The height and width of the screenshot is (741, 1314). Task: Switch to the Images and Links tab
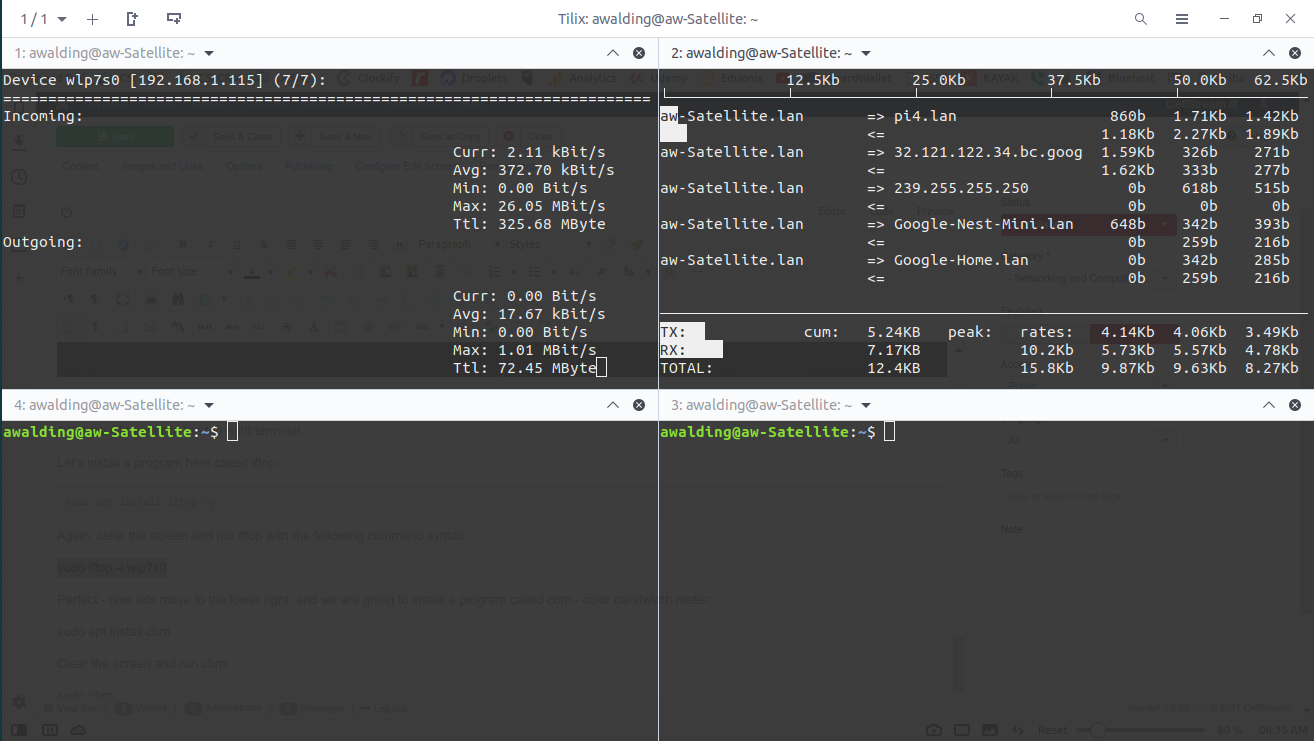point(163,165)
